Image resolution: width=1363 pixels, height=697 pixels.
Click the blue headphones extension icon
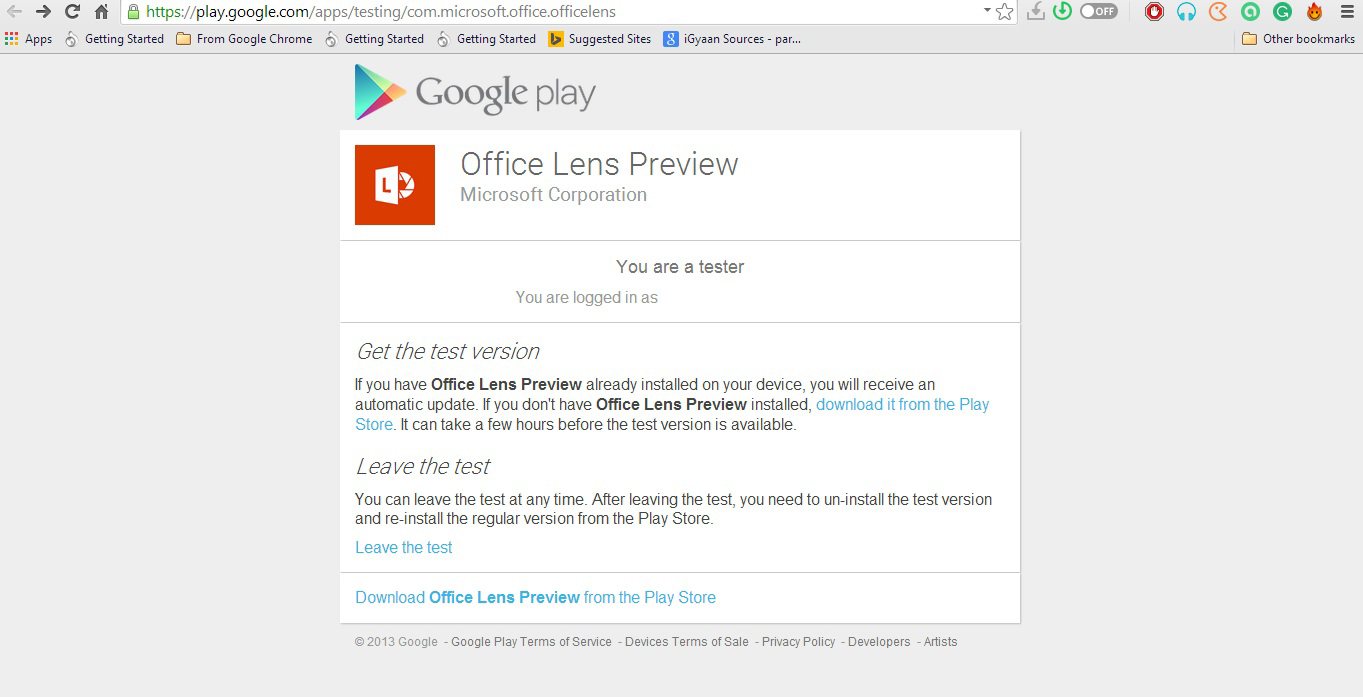(x=1186, y=12)
